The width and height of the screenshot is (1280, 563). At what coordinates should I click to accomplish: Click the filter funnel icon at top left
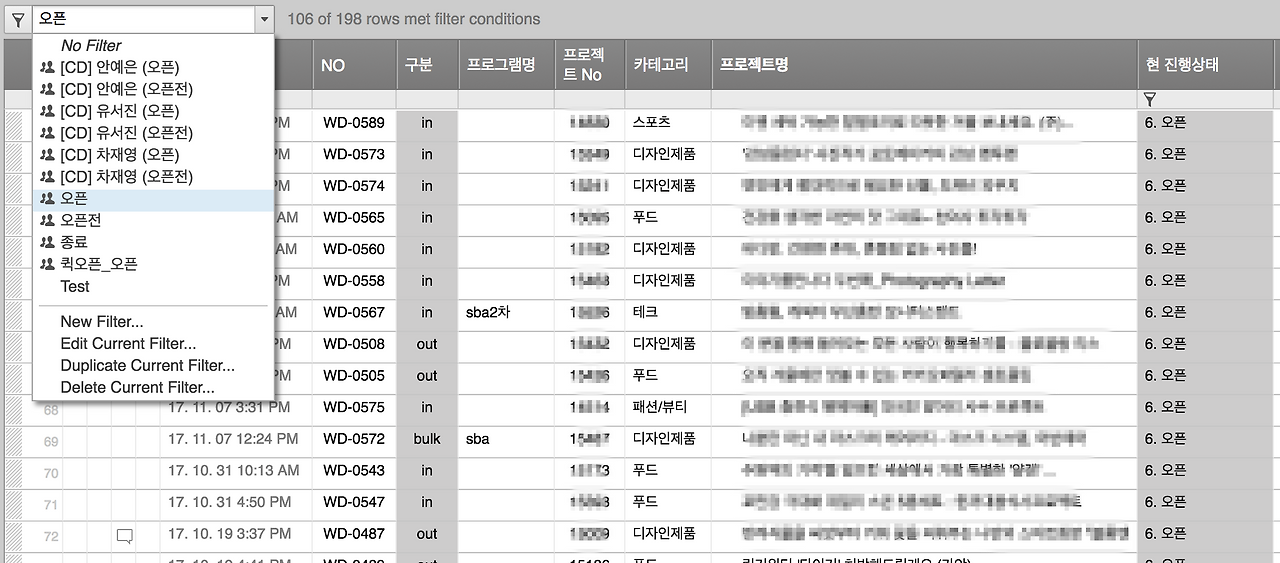pyautogui.click(x=18, y=19)
